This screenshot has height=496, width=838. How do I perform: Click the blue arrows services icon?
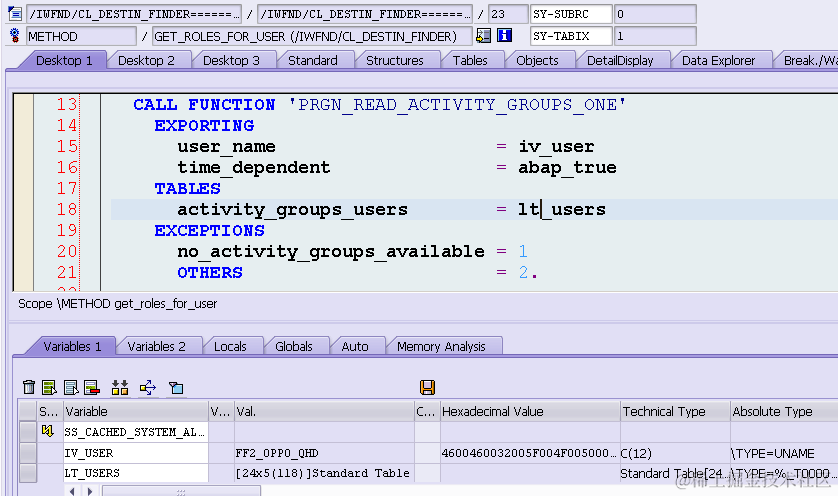click(148, 387)
